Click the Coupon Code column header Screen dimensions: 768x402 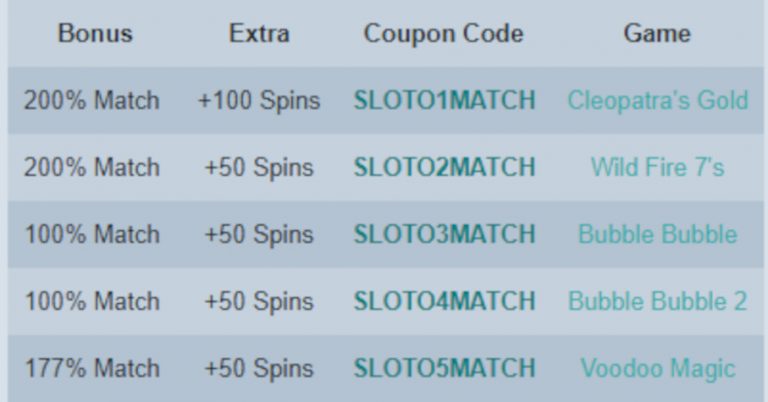(443, 34)
